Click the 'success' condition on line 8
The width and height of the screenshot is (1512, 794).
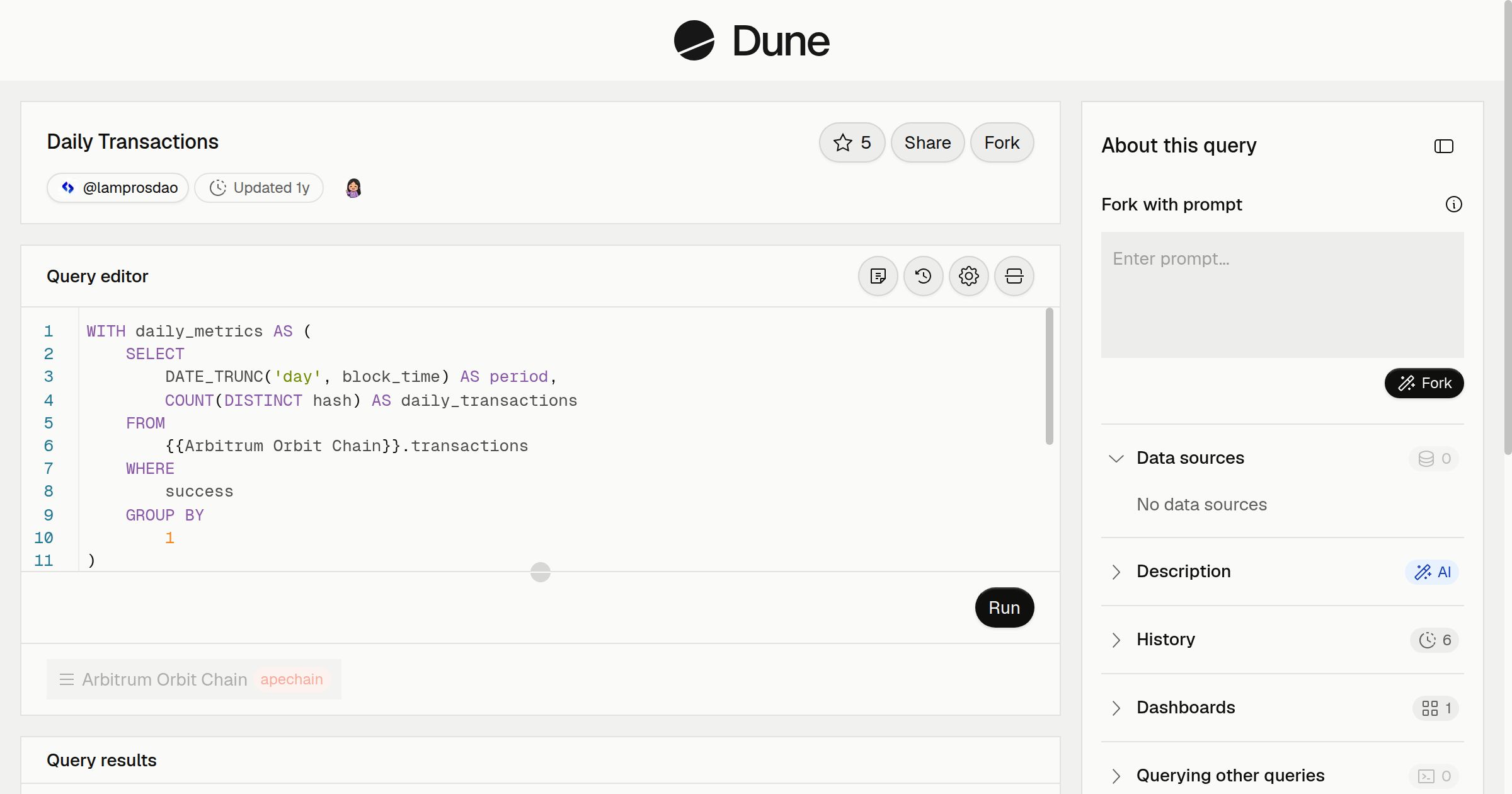[x=199, y=492]
